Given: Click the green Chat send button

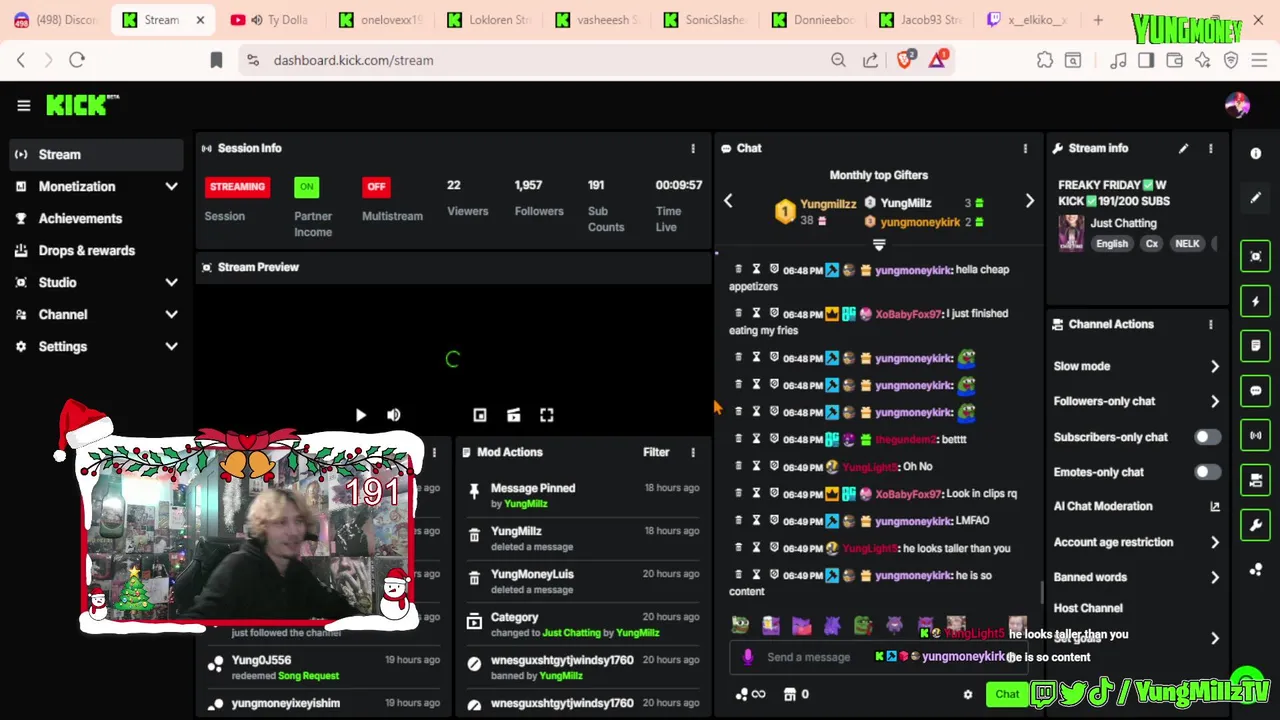Looking at the screenshot, I should [1007, 694].
